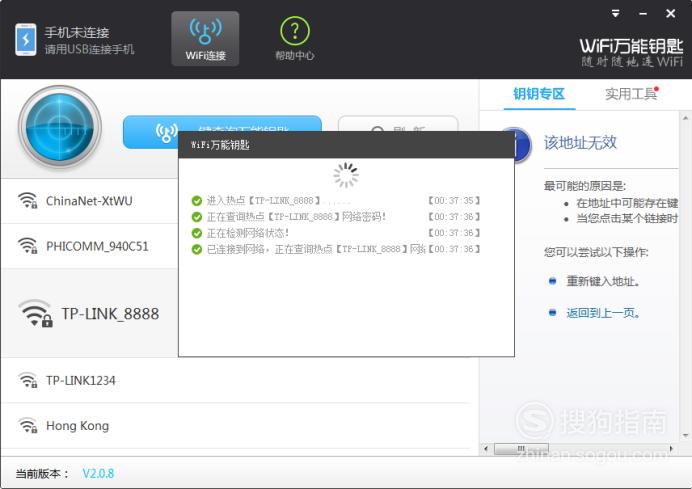Open the title bar dropdown menu arrow
This screenshot has height=489, width=692.
(x=615, y=14)
